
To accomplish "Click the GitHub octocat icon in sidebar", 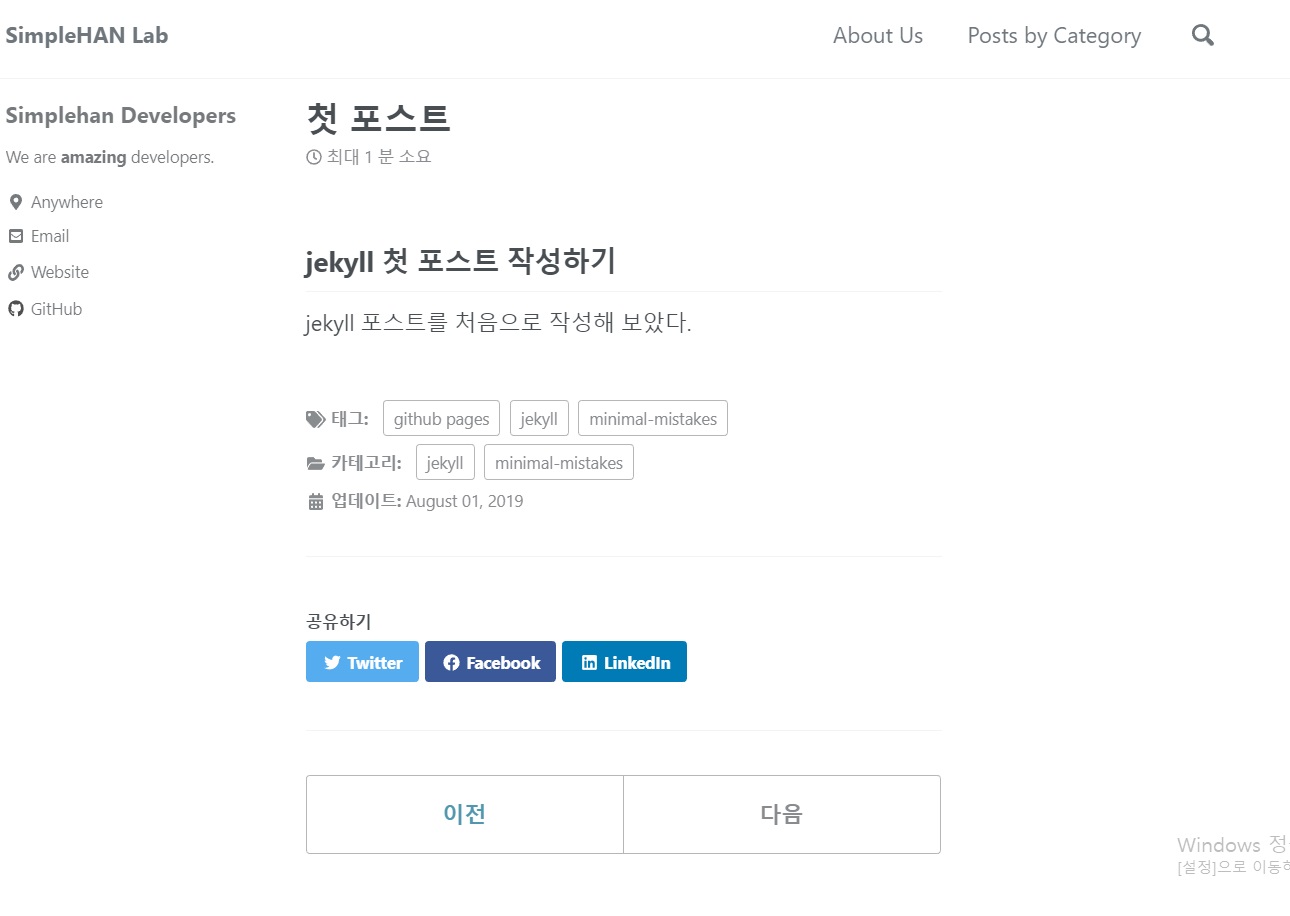I will (x=16, y=309).
